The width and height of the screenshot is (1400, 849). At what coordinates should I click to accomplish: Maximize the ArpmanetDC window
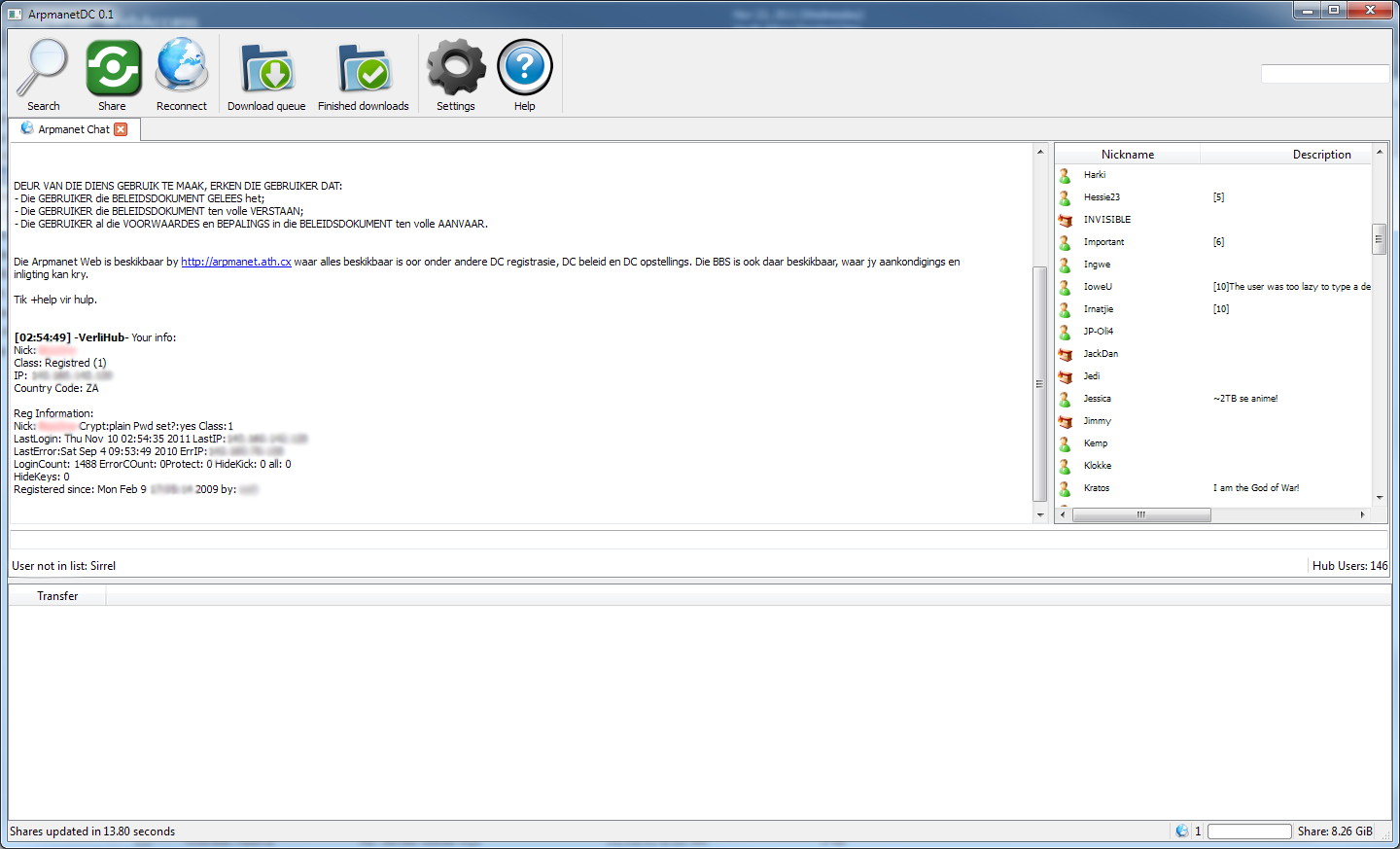[x=1334, y=10]
